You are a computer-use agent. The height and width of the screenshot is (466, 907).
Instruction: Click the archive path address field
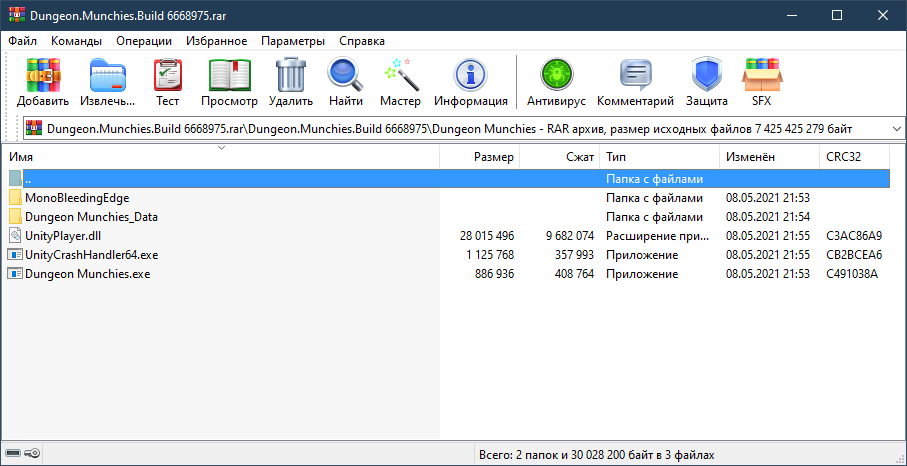click(465, 128)
